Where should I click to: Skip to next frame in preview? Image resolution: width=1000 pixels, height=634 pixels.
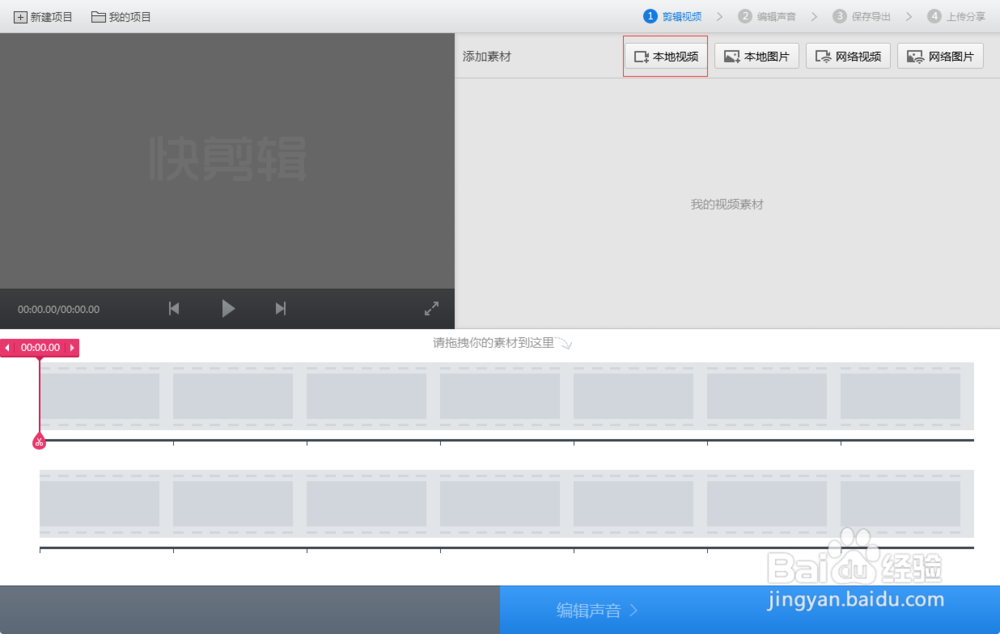(281, 309)
